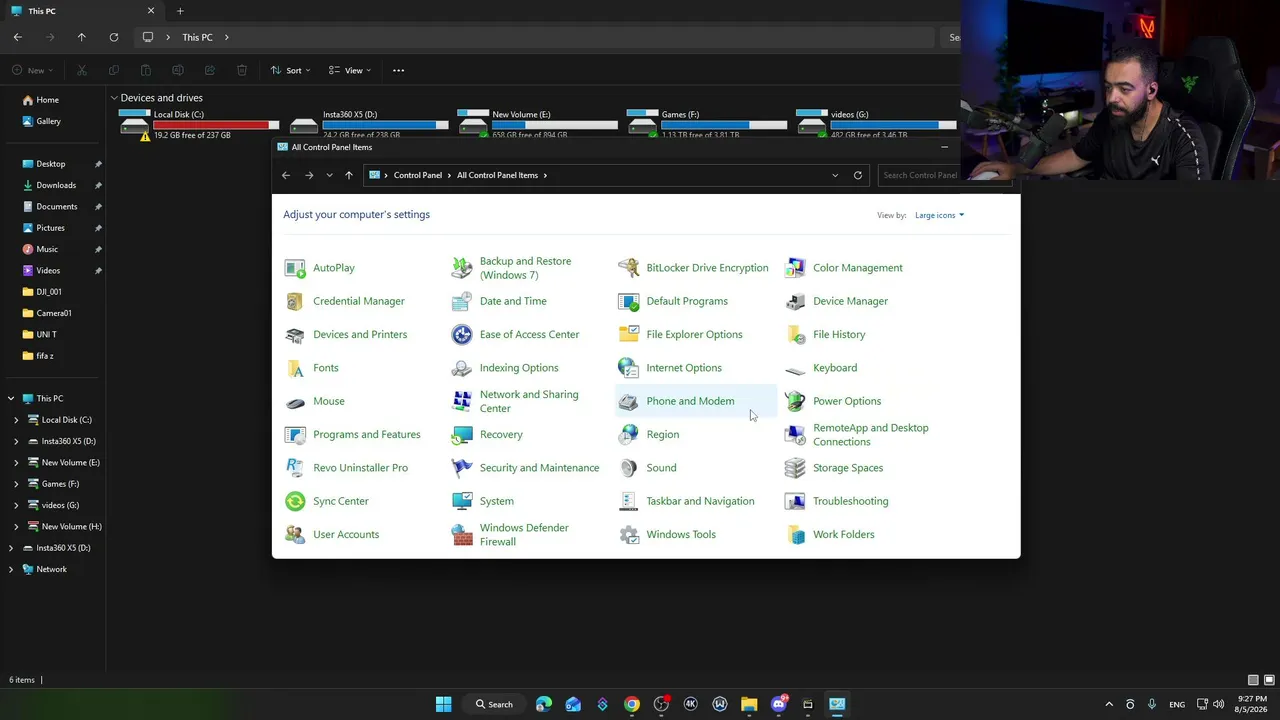Viewport: 1280px width, 720px height.
Task: Open the Mouse settings icon
Action: 295,401
